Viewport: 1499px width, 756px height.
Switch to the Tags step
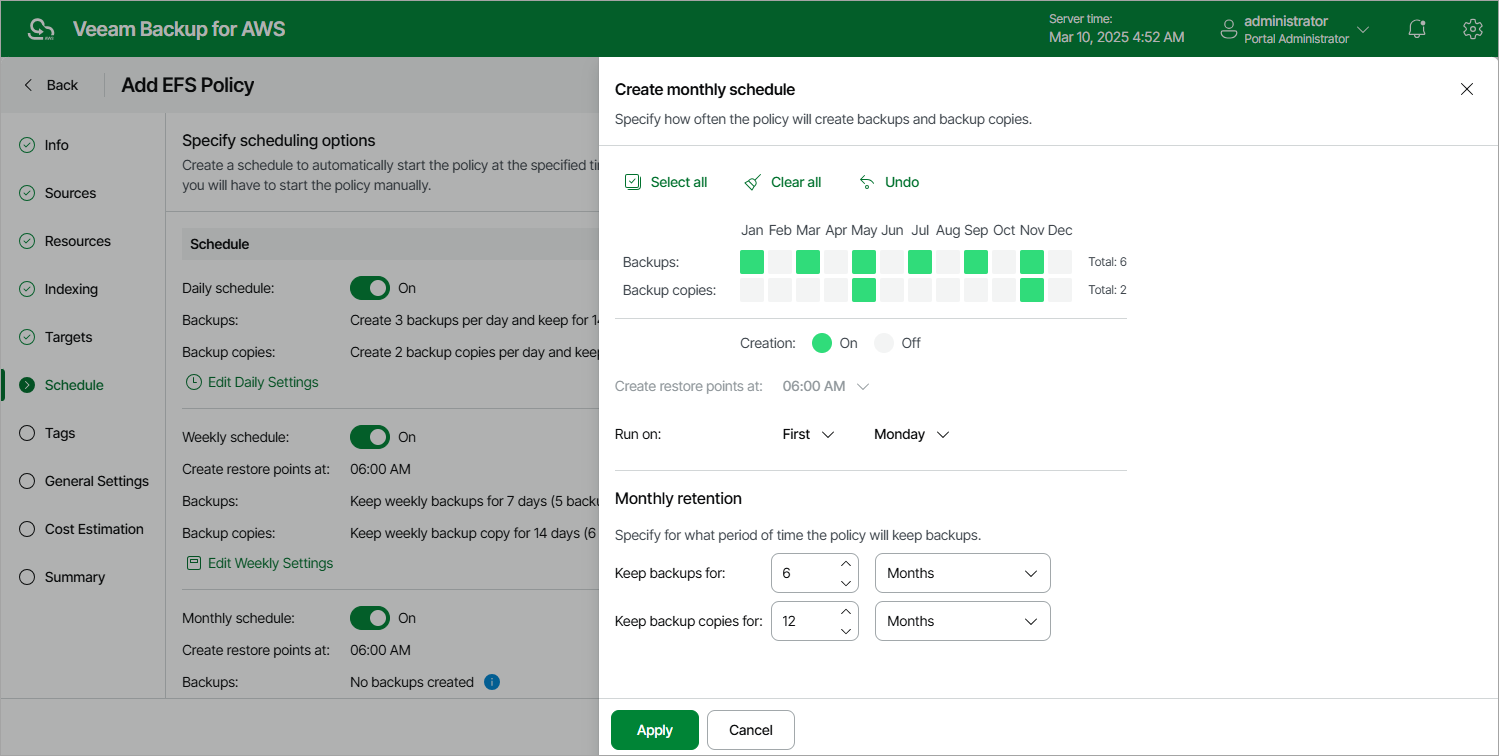point(60,432)
